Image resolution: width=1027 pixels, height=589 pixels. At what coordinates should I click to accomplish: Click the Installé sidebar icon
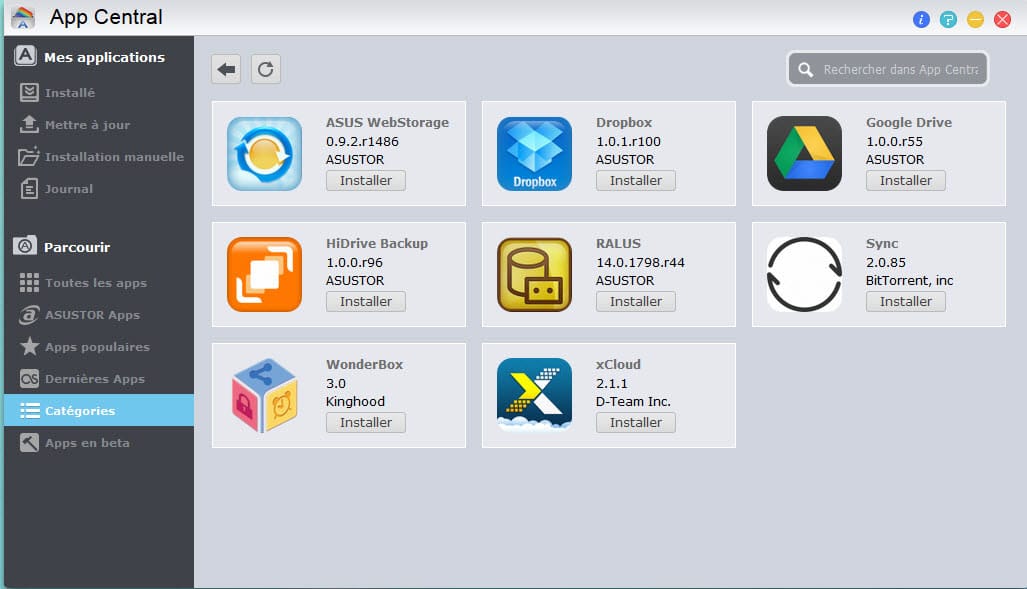(29, 92)
